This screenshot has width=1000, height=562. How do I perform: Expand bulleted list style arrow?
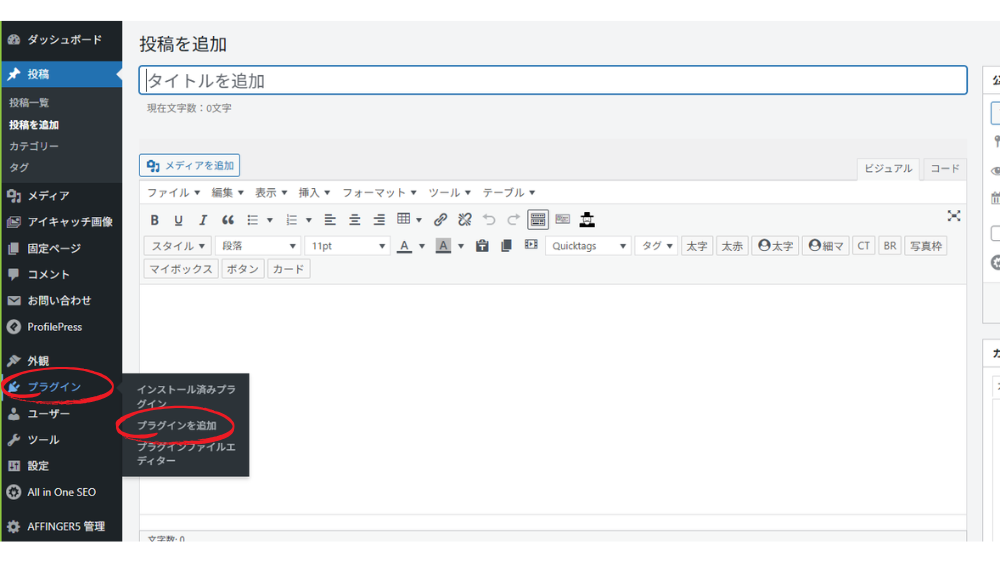pyautogui.click(x=270, y=221)
